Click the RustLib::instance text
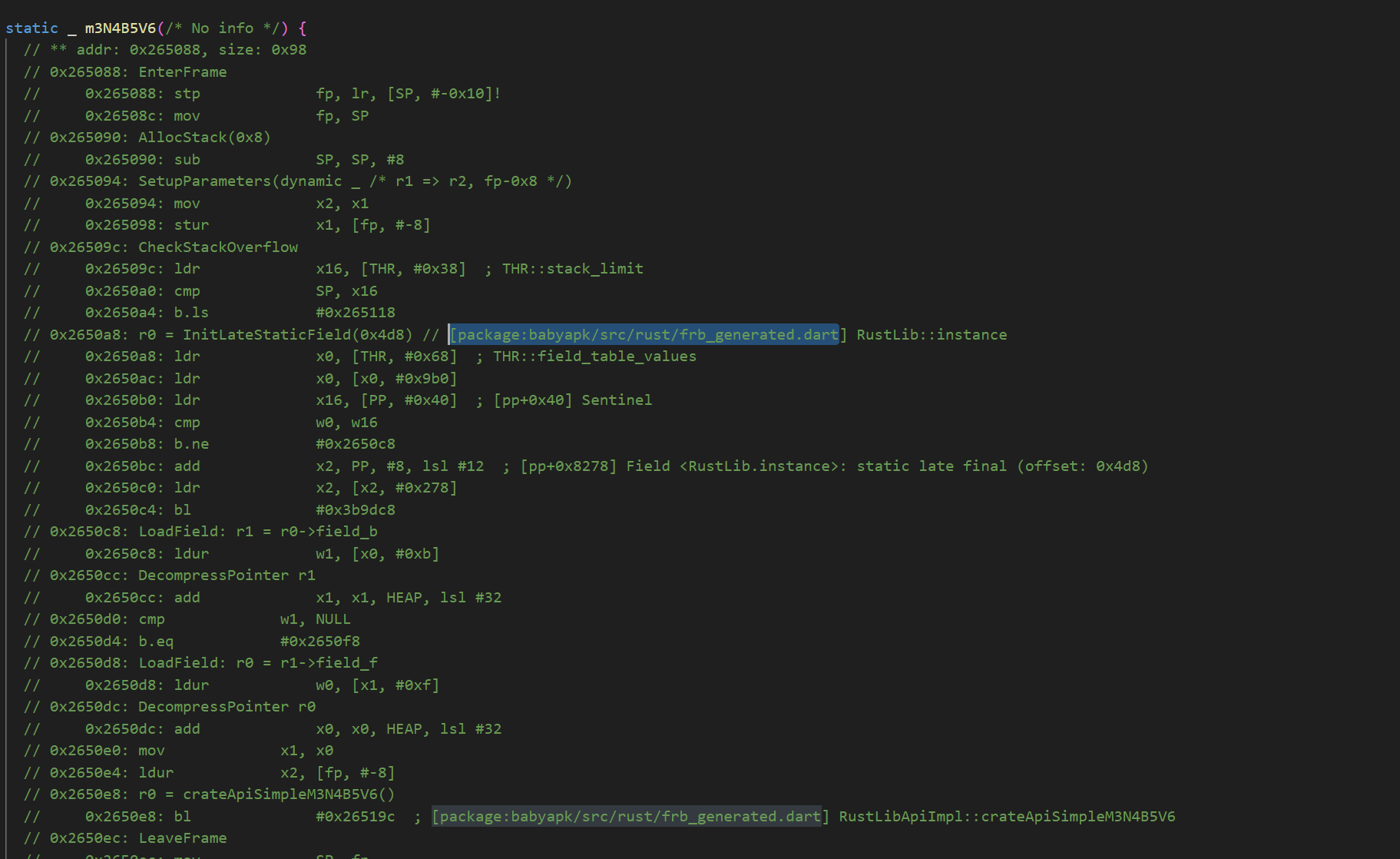 pos(932,335)
